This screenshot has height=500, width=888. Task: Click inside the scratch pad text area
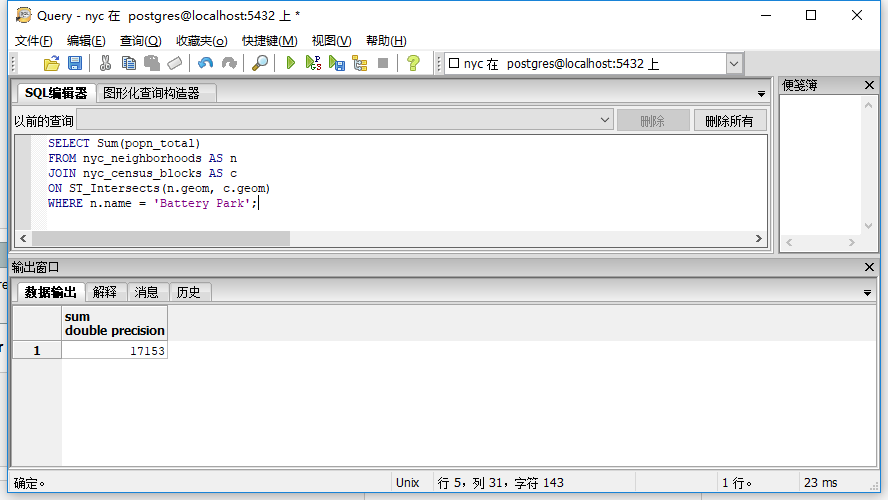pos(821,164)
